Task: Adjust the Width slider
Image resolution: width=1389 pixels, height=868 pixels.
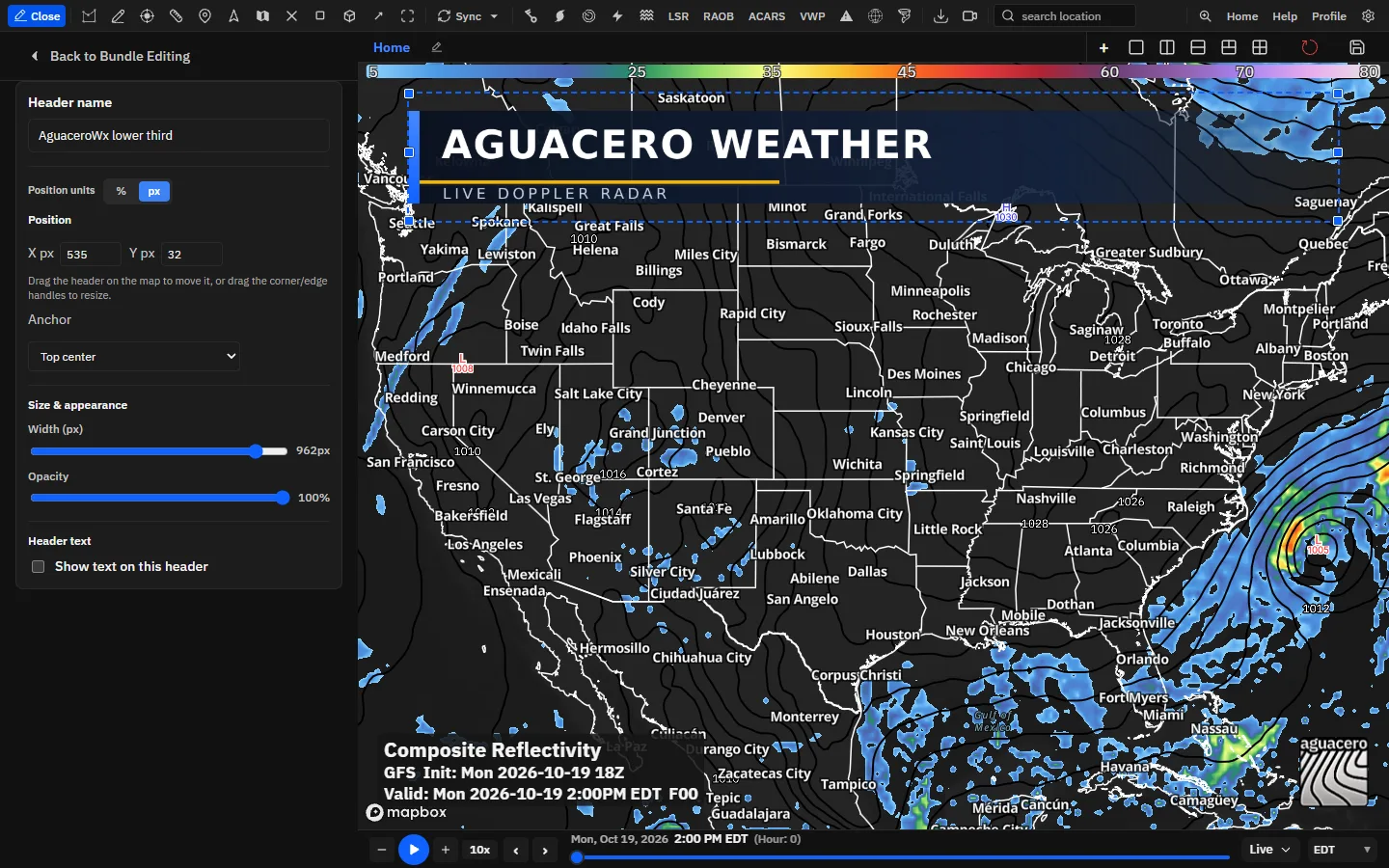Action: pos(159,451)
